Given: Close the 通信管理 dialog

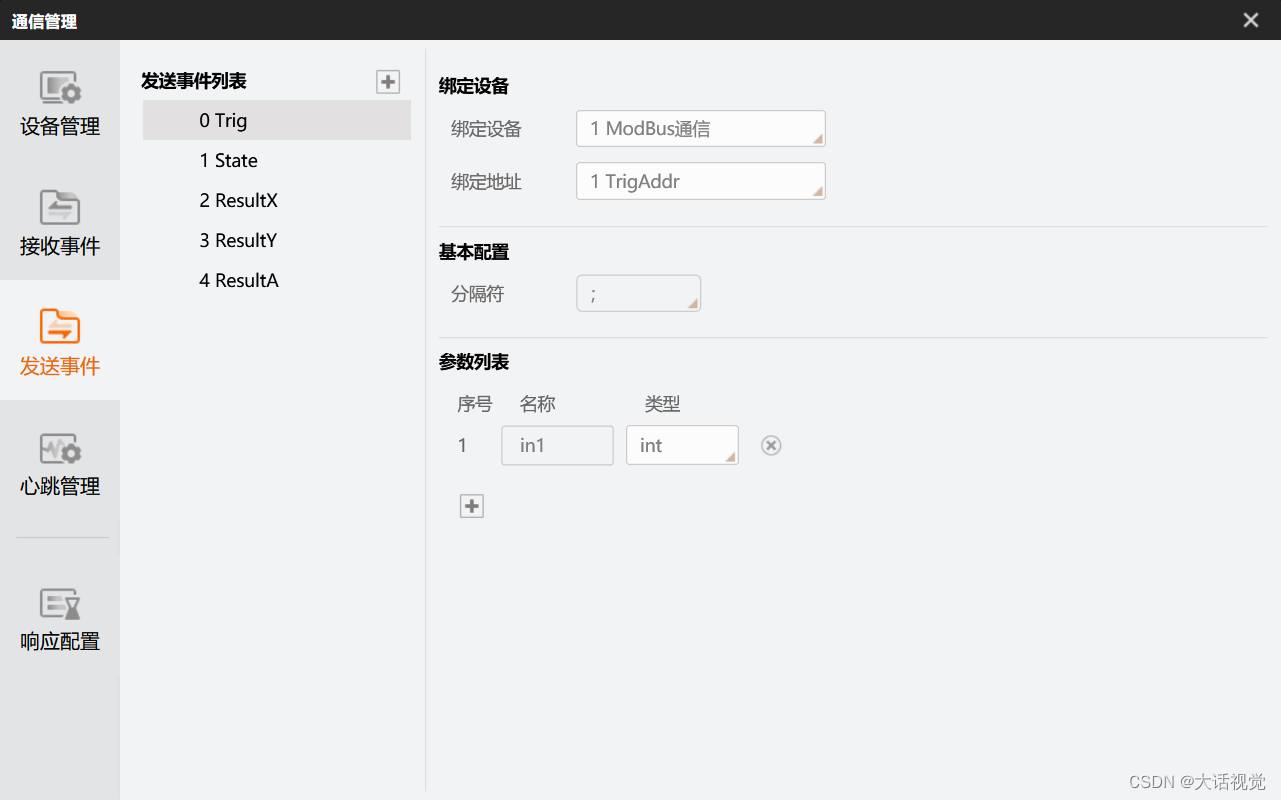Looking at the screenshot, I should tap(1251, 20).
